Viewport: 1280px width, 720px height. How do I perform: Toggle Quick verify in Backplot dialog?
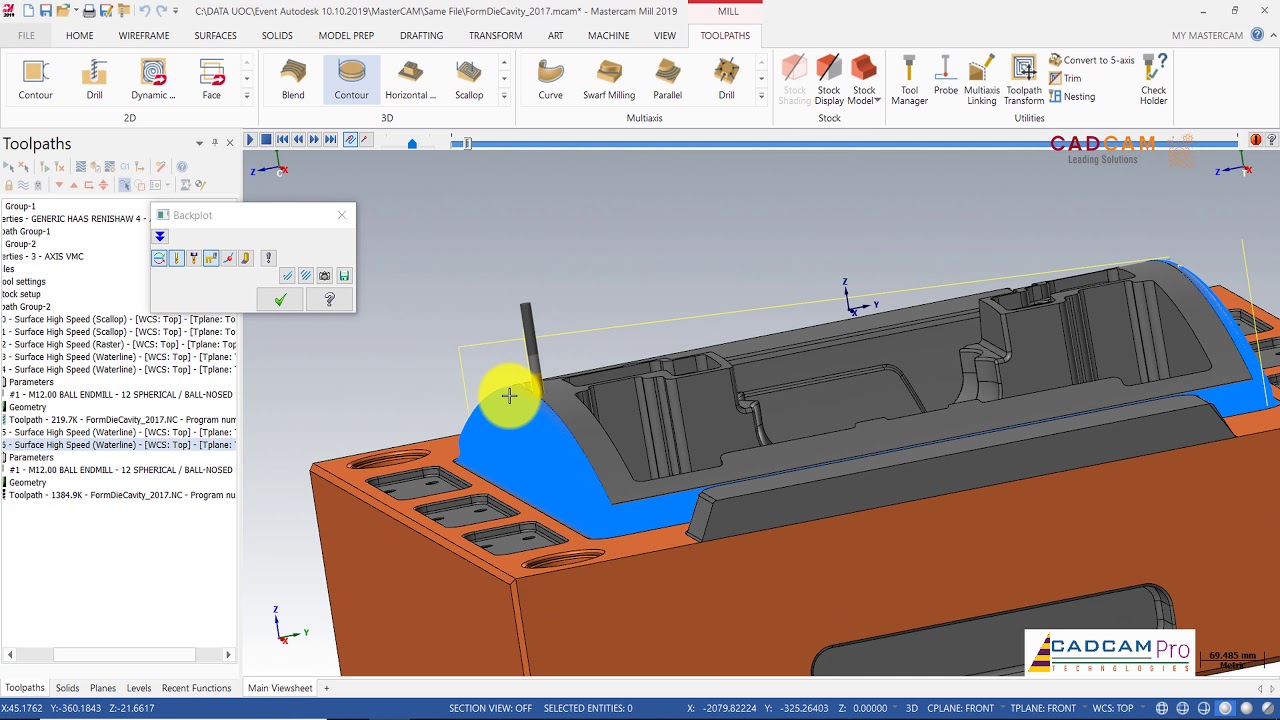click(246, 258)
